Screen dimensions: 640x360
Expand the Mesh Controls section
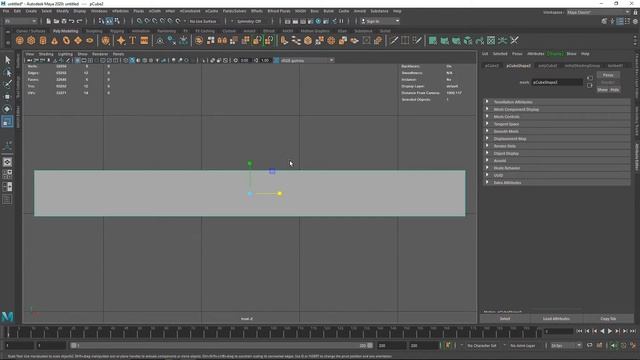pyautogui.click(x=557, y=117)
